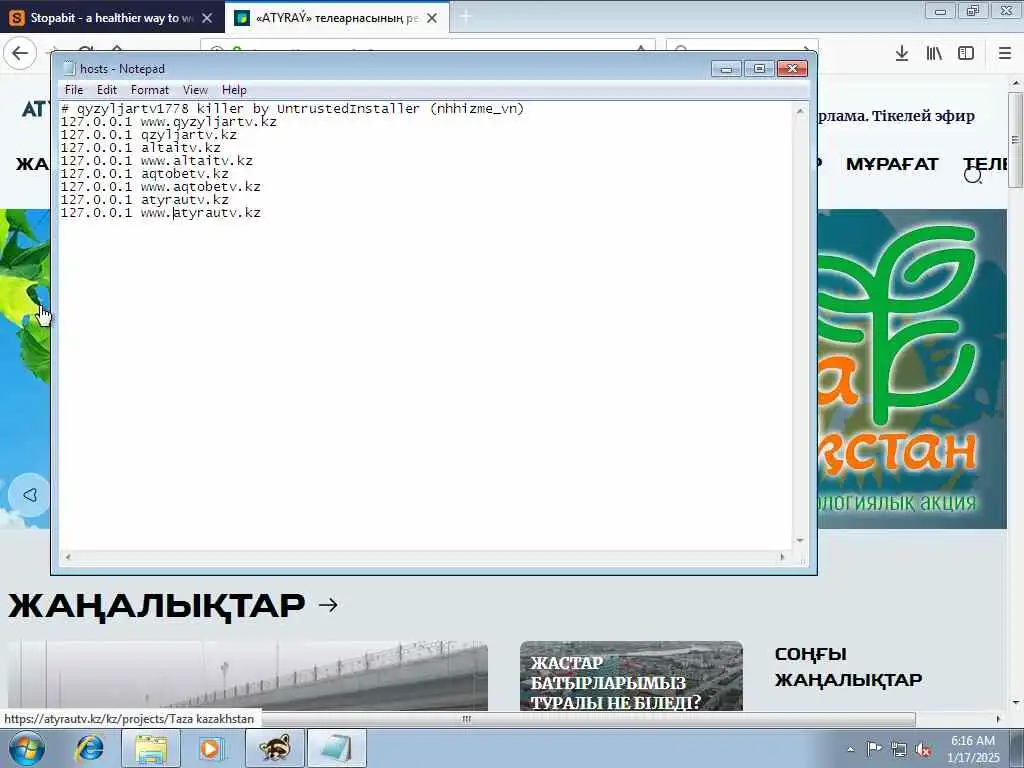Click the Taza Kazakhstan green logo banner
1024x768 pixels.
coord(911,369)
